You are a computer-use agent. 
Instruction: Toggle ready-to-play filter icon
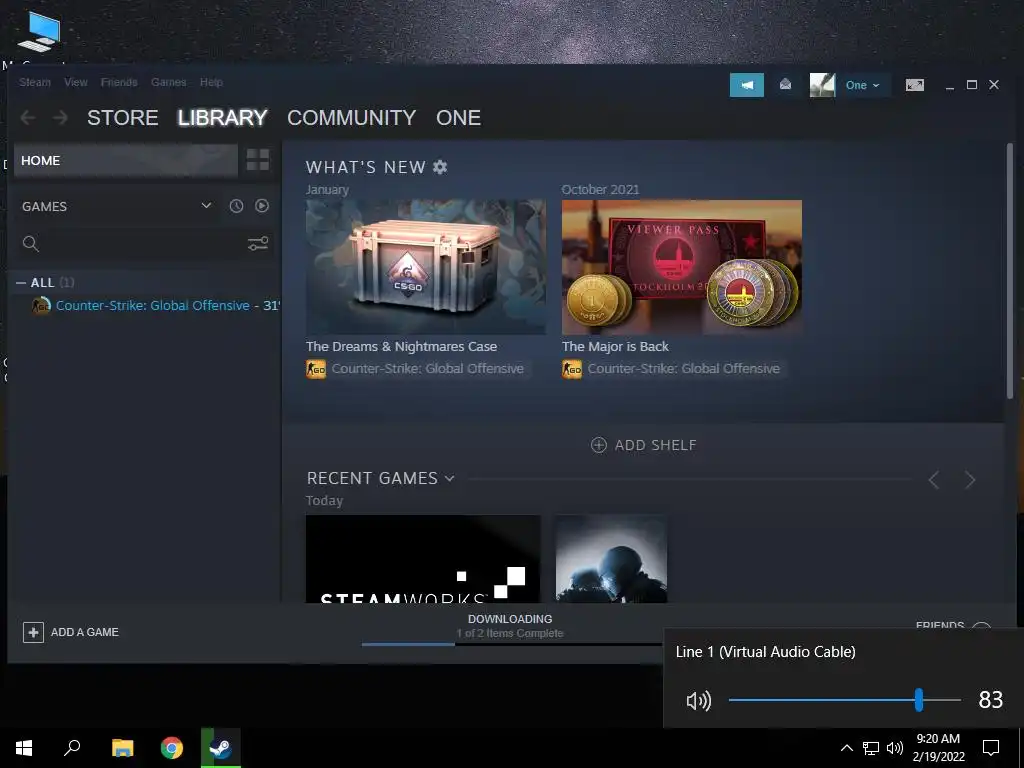262,206
